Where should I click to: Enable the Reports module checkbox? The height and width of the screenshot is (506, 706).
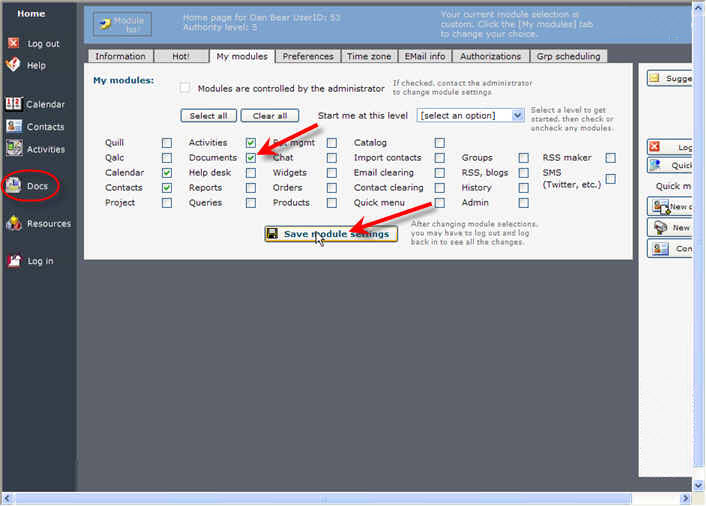pos(251,188)
